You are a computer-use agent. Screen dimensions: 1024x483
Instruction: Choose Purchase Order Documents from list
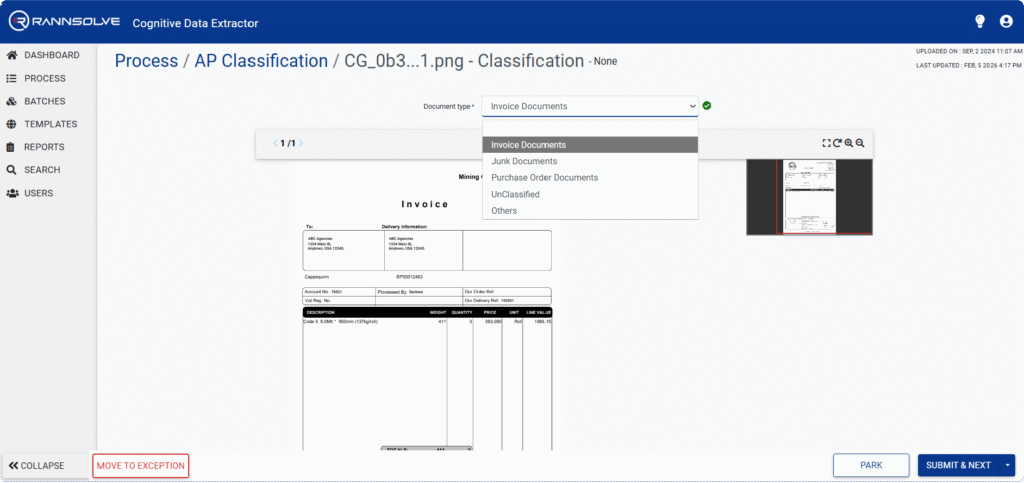[x=544, y=178]
